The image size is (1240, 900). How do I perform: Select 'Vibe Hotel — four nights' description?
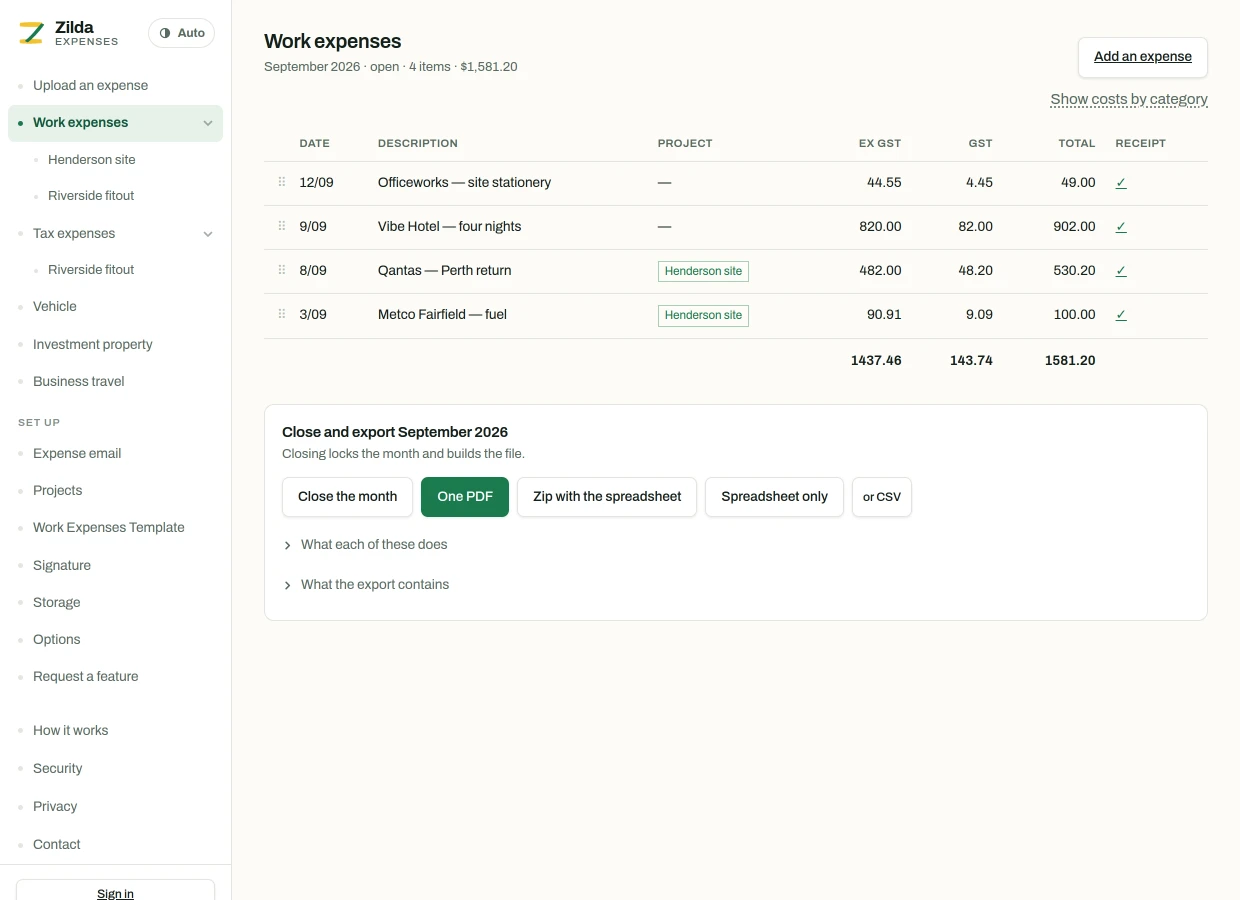coord(450,226)
